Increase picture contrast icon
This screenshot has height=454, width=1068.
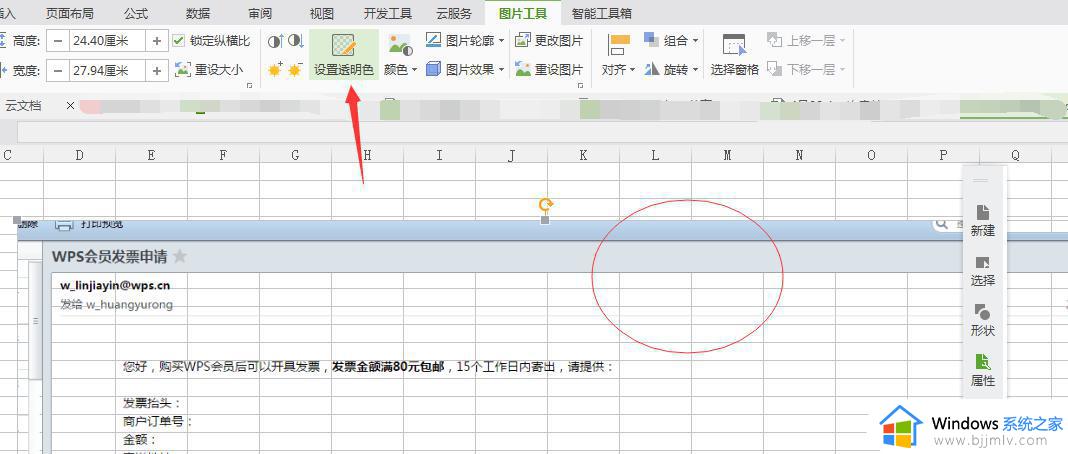point(275,42)
